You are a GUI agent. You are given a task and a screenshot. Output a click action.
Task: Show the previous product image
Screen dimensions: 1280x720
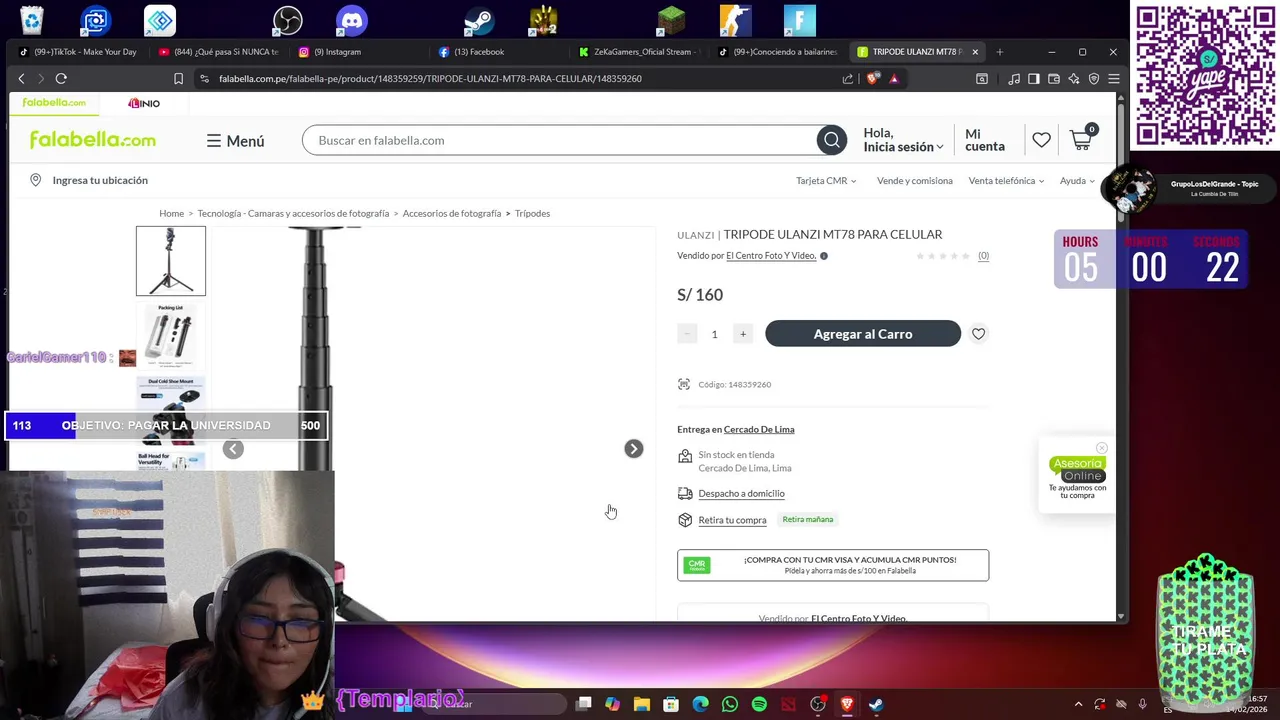(233, 449)
